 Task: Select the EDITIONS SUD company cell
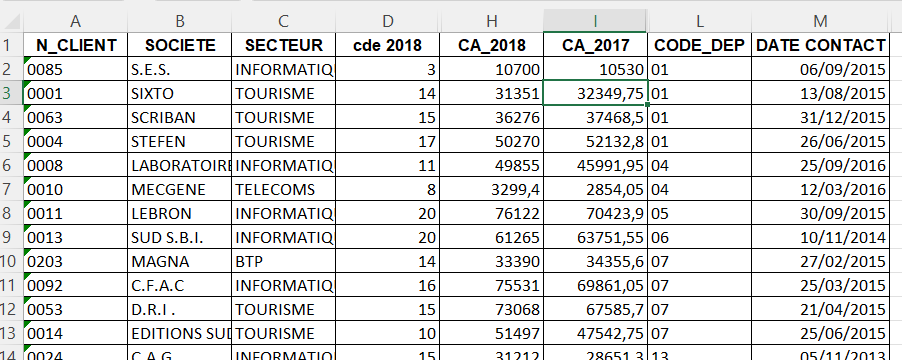179,334
